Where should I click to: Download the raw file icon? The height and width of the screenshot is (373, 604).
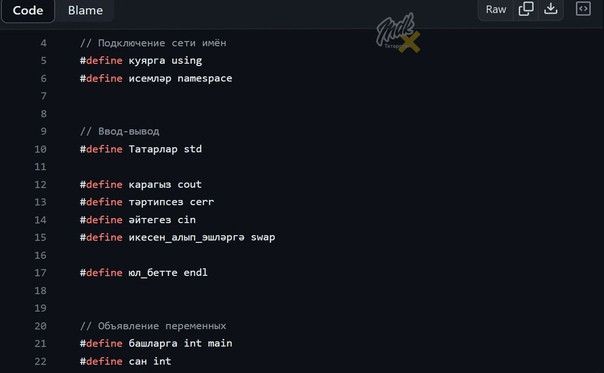pos(551,9)
